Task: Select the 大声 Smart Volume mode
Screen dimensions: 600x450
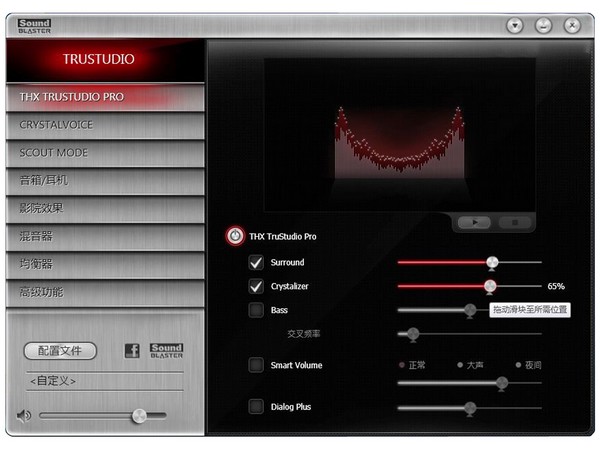Action: (460, 365)
